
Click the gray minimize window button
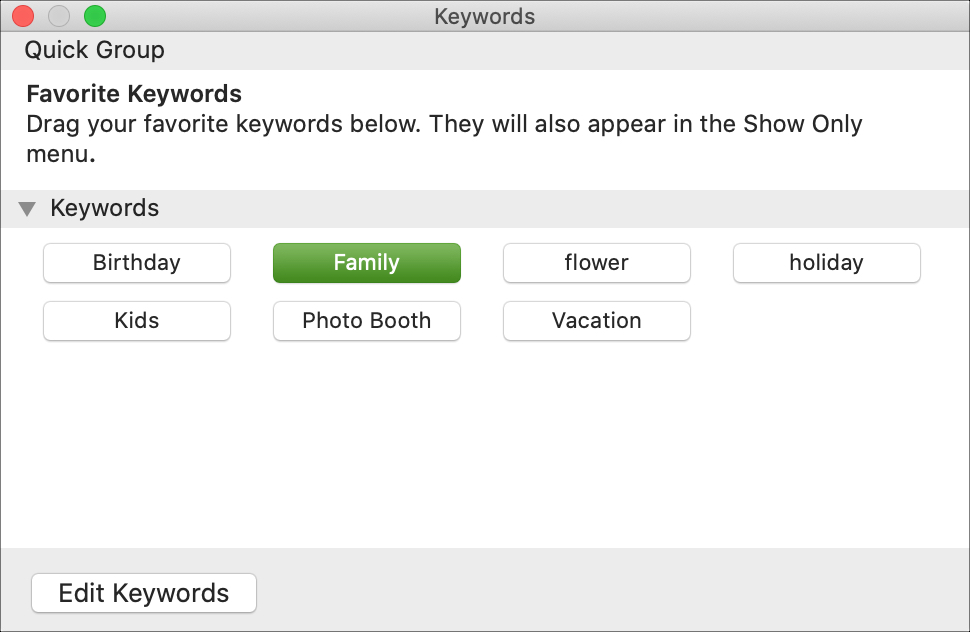click(x=59, y=16)
